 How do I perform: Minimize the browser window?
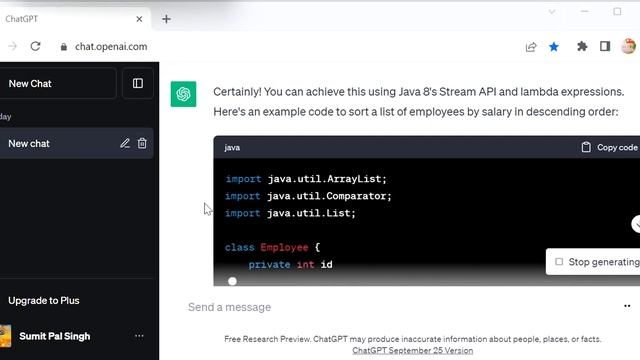(x=584, y=11)
